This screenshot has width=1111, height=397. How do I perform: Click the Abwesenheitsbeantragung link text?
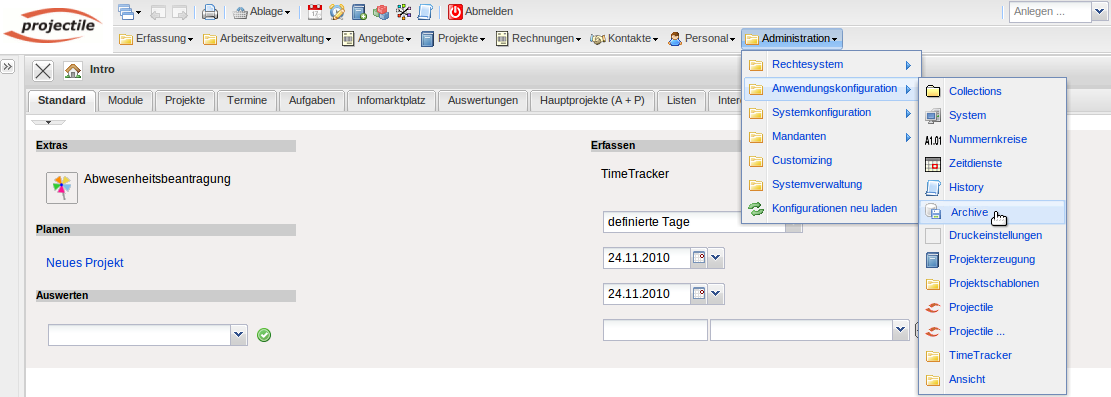[157, 179]
